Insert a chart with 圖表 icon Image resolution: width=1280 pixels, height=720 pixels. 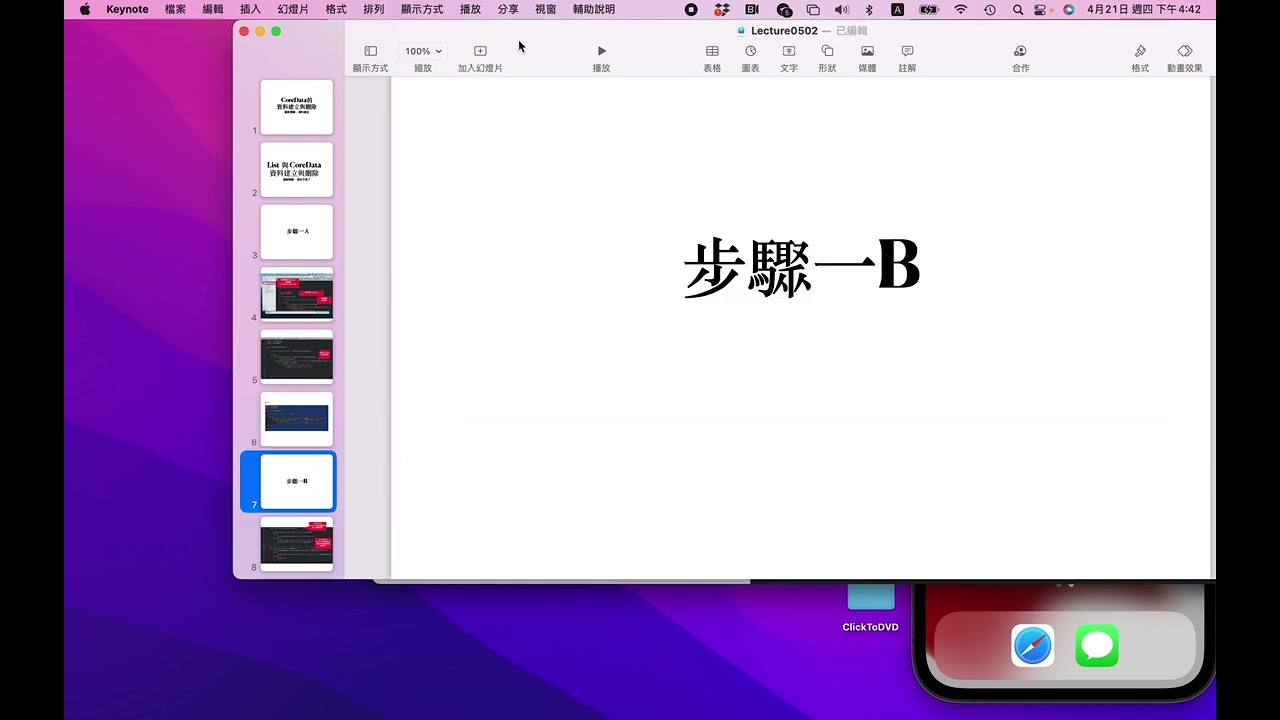(750, 58)
